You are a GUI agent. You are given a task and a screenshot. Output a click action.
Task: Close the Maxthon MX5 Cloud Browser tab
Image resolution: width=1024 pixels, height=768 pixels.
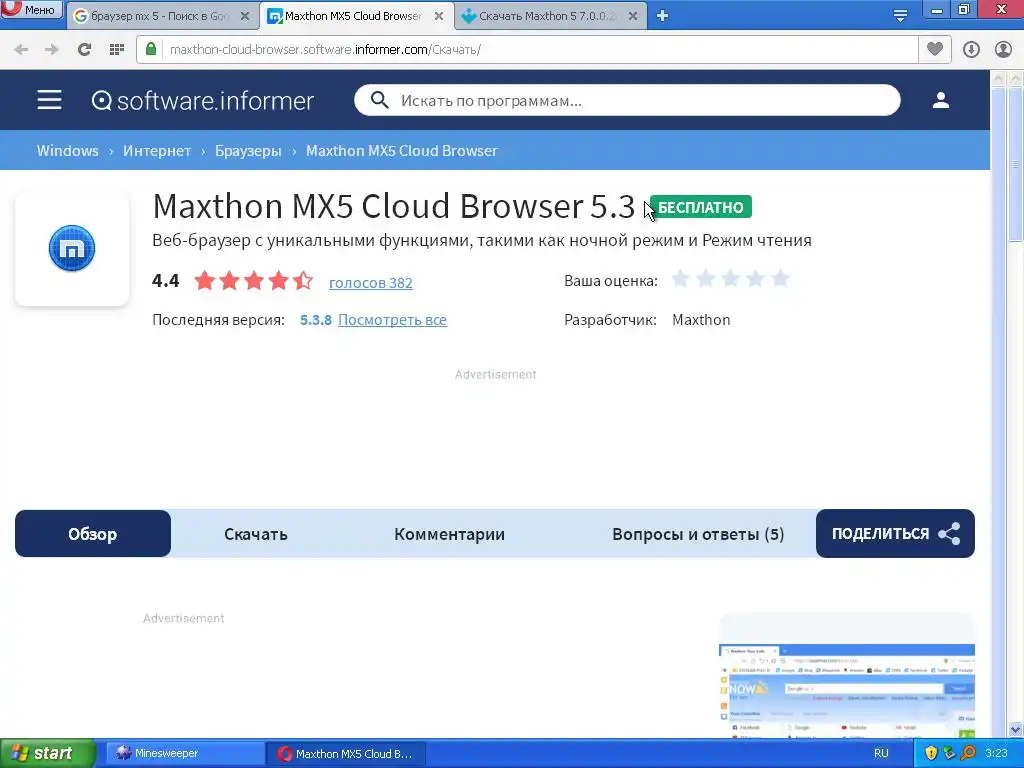pyautogui.click(x=439, y=16)
